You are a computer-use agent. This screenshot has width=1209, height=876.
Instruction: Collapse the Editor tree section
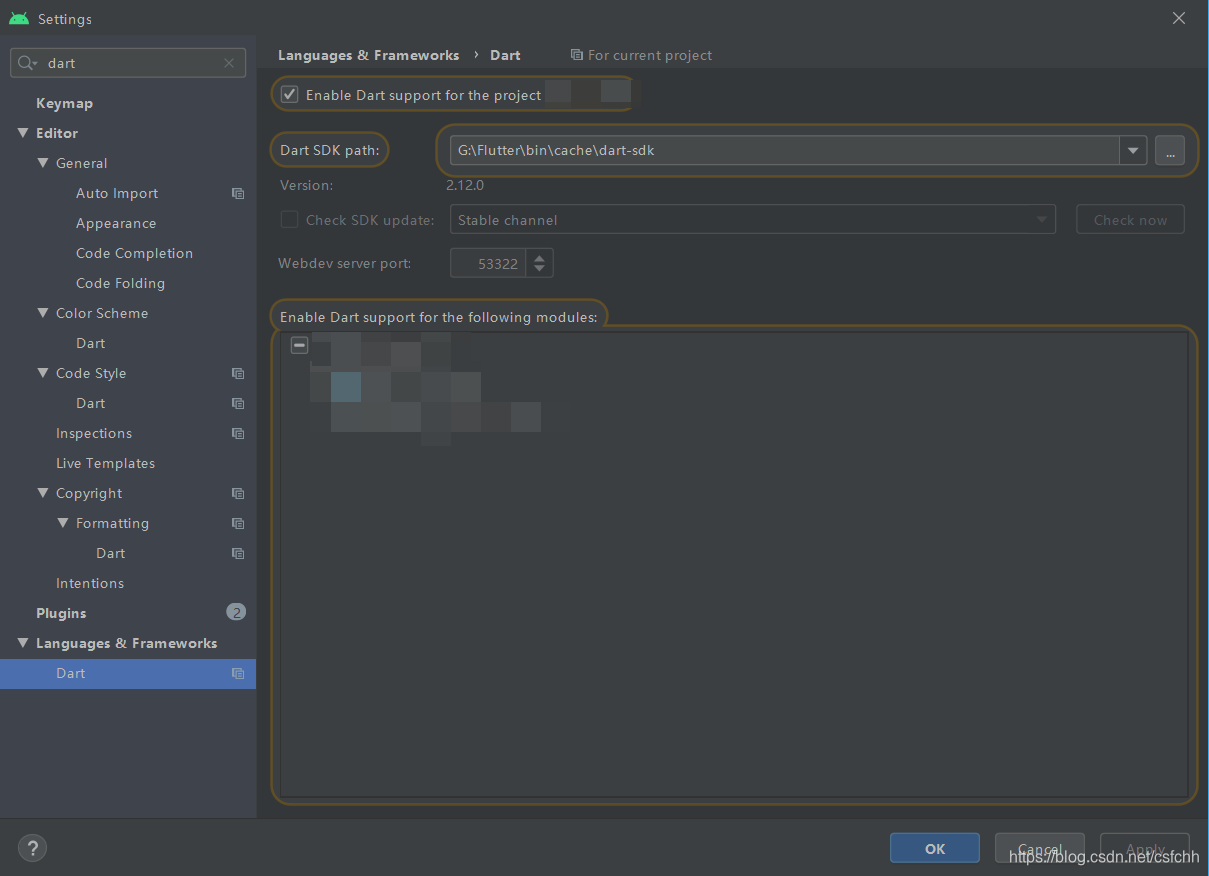(x=23, y=133)
